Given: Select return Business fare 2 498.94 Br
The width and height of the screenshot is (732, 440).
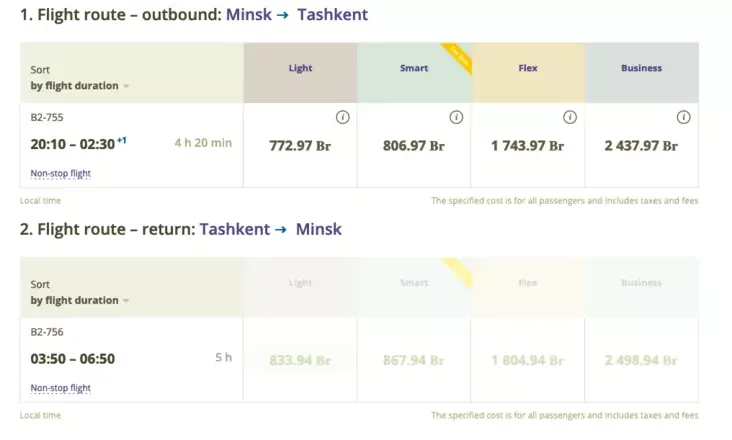Looking at the screenshot, I should (641, 361).
